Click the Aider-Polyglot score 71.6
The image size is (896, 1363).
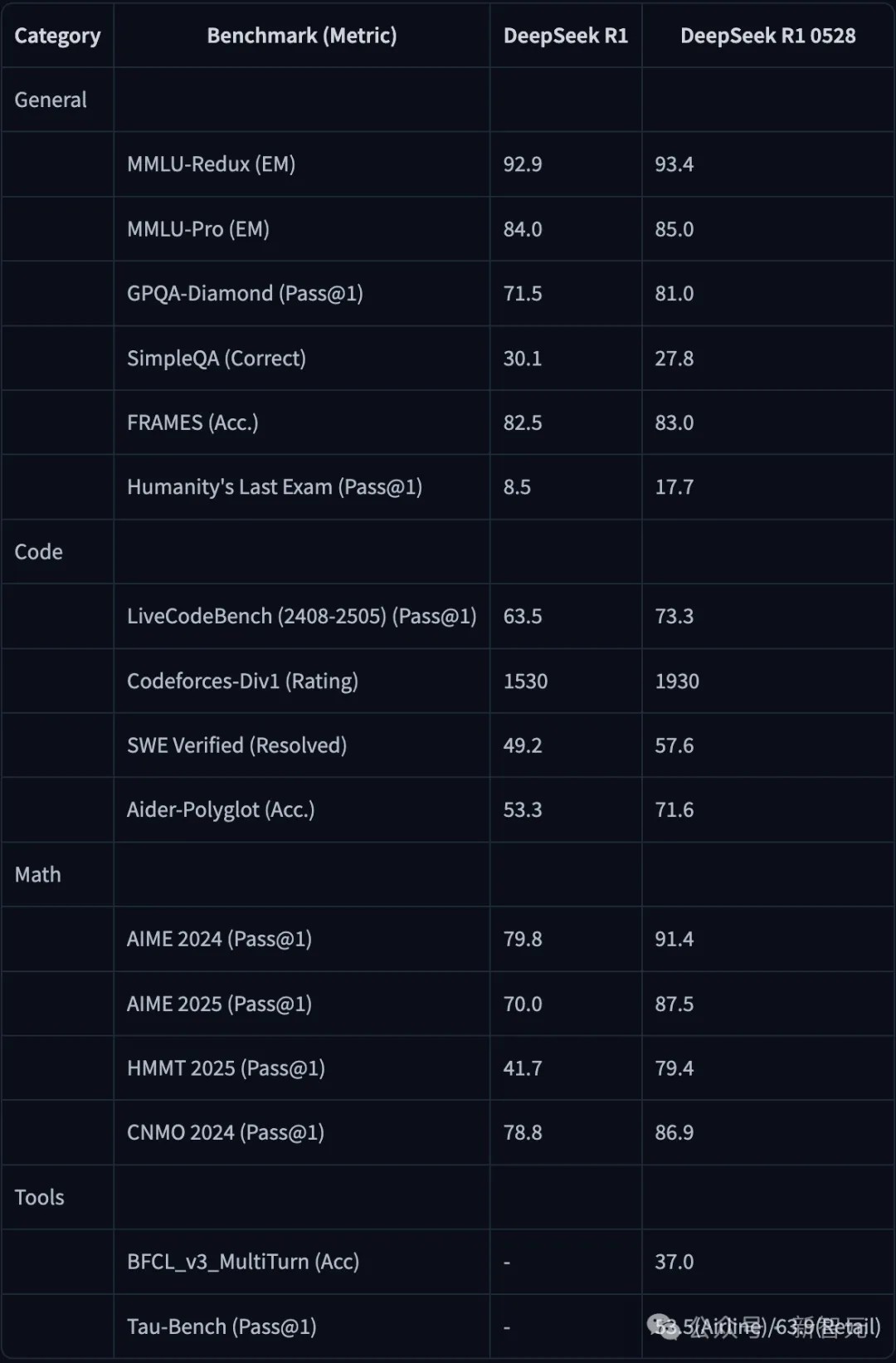coord(674,810)
